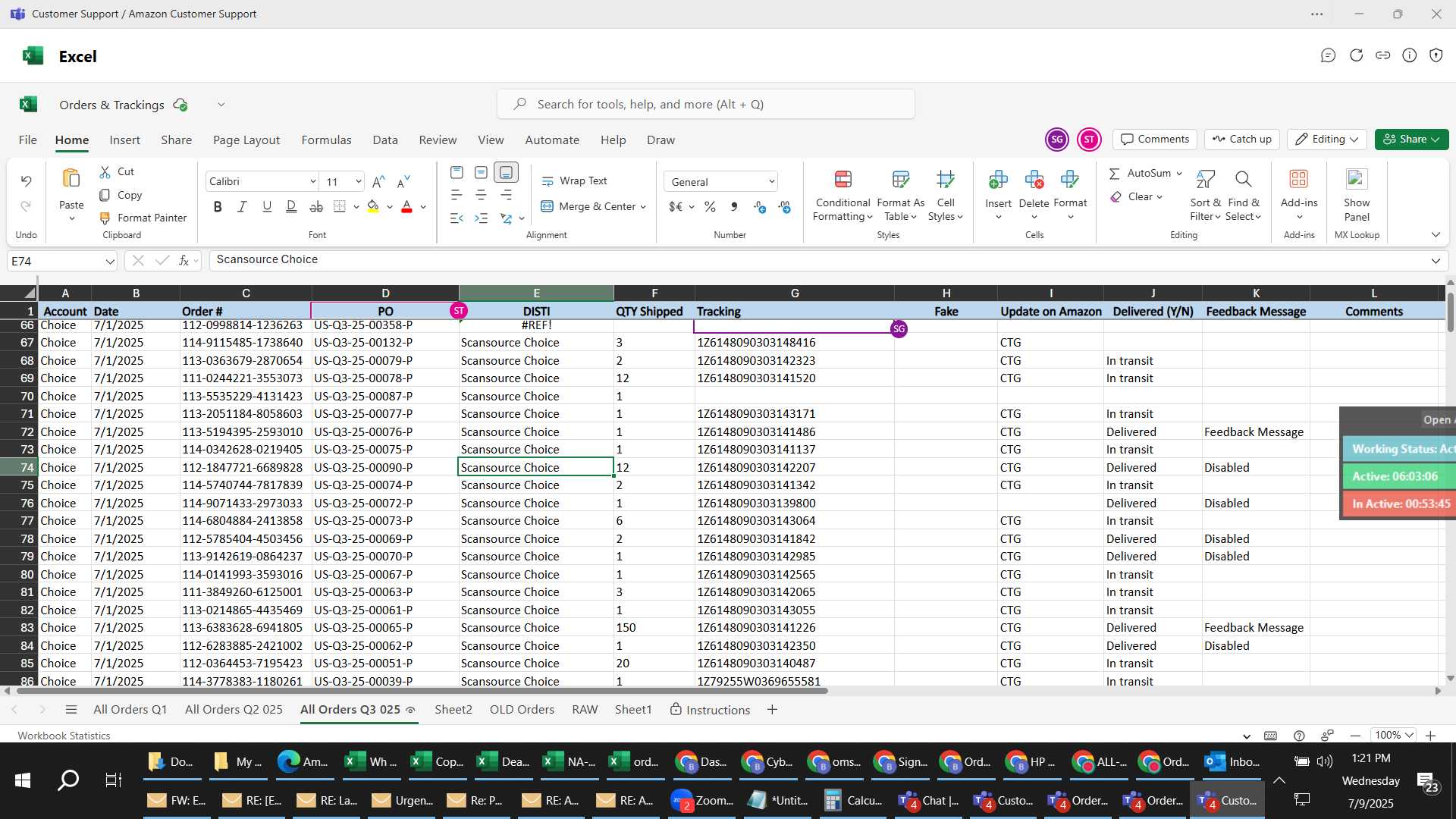Click the Undo arrow icon
Viewport: 1456px width, 819px height.
(27, 181)
